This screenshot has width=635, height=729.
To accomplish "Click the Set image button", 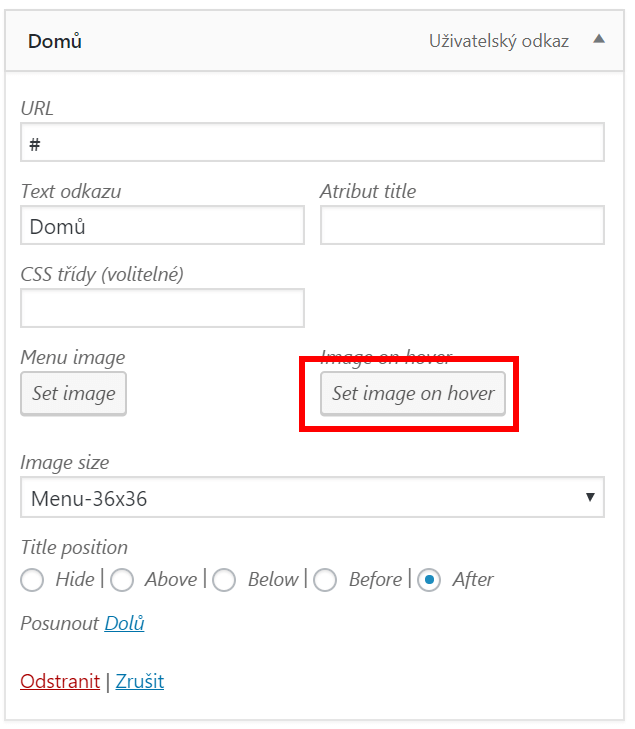I will point(73,393).
